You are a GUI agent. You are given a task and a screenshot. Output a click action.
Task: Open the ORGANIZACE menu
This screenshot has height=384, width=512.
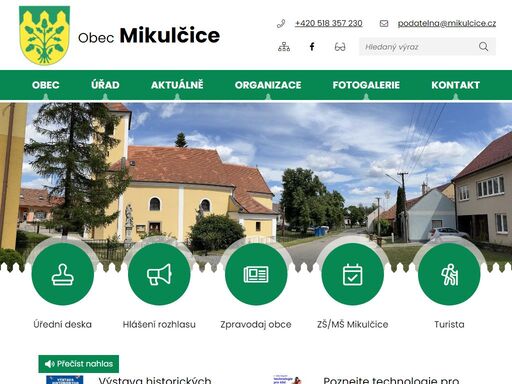coord(268,85)
